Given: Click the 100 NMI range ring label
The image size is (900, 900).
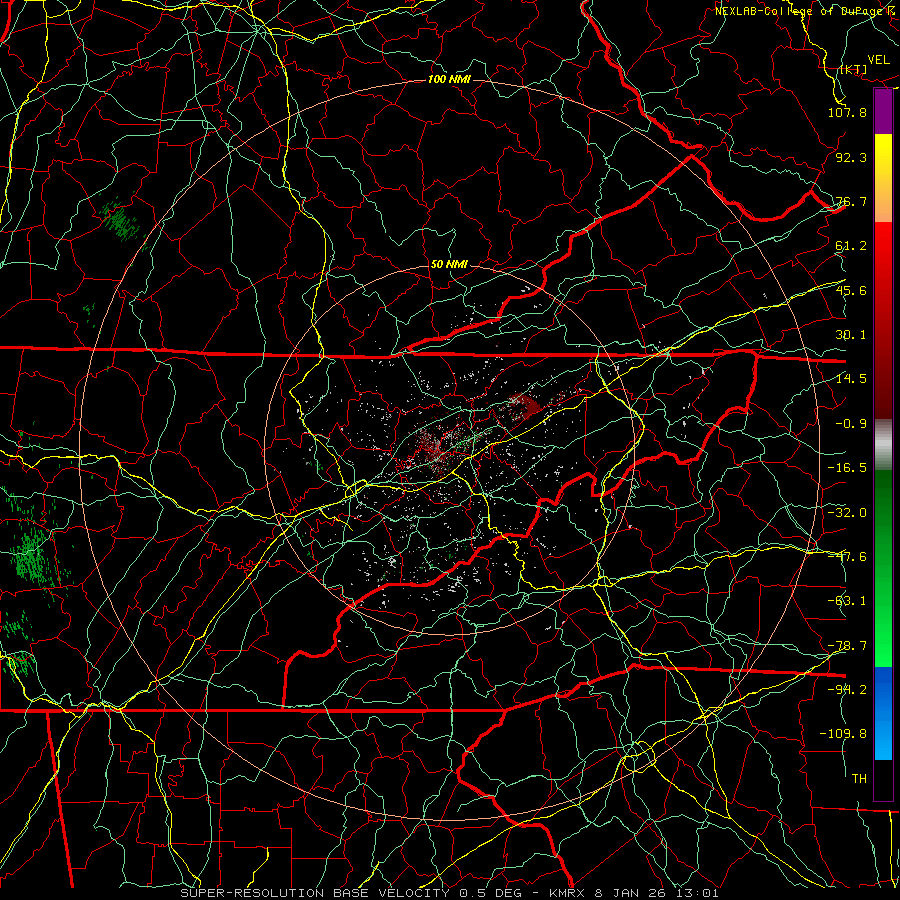Looking at the screenshot, I should click(449, 79).
